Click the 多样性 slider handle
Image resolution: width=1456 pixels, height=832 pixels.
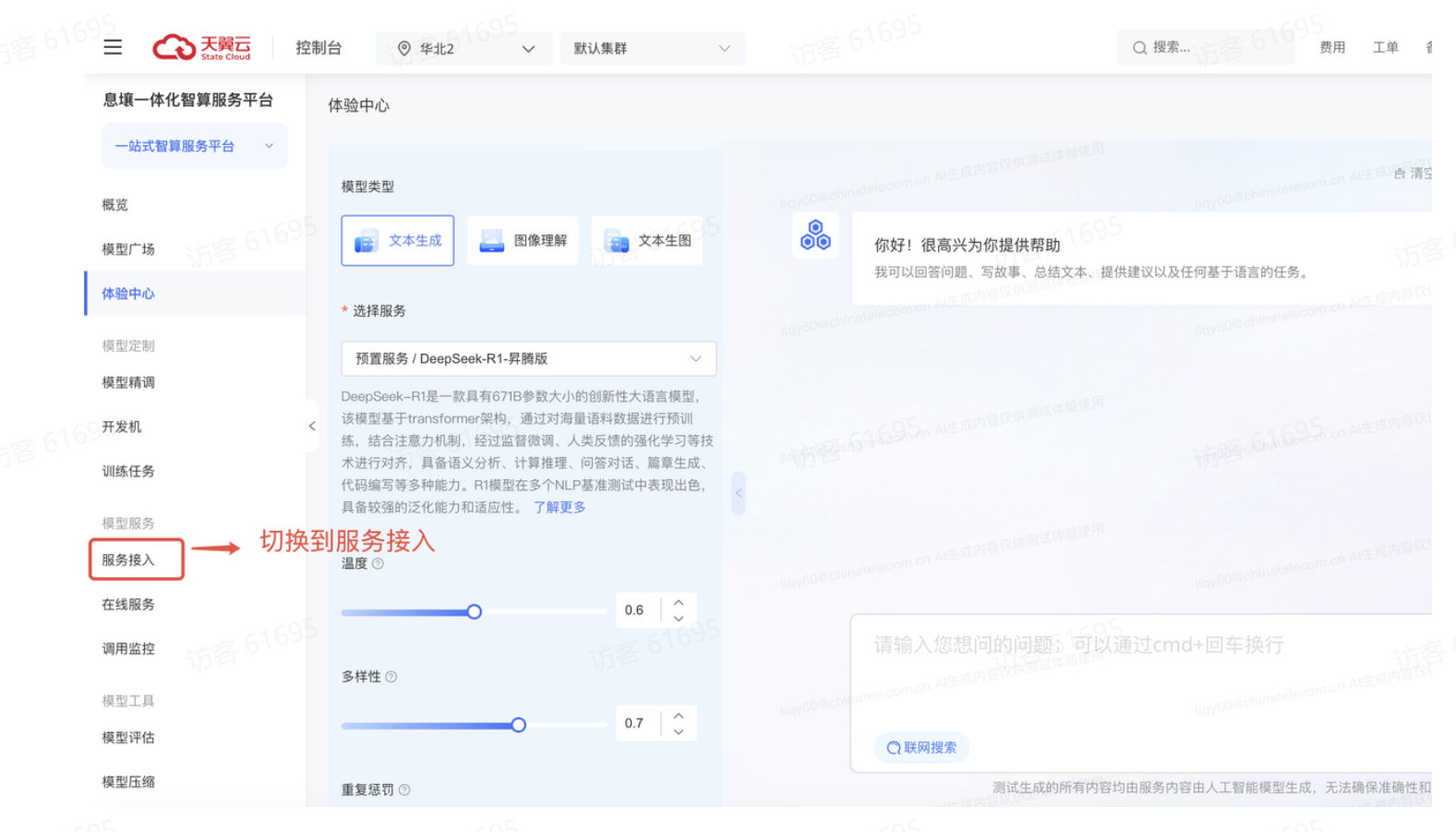point(519,725)
